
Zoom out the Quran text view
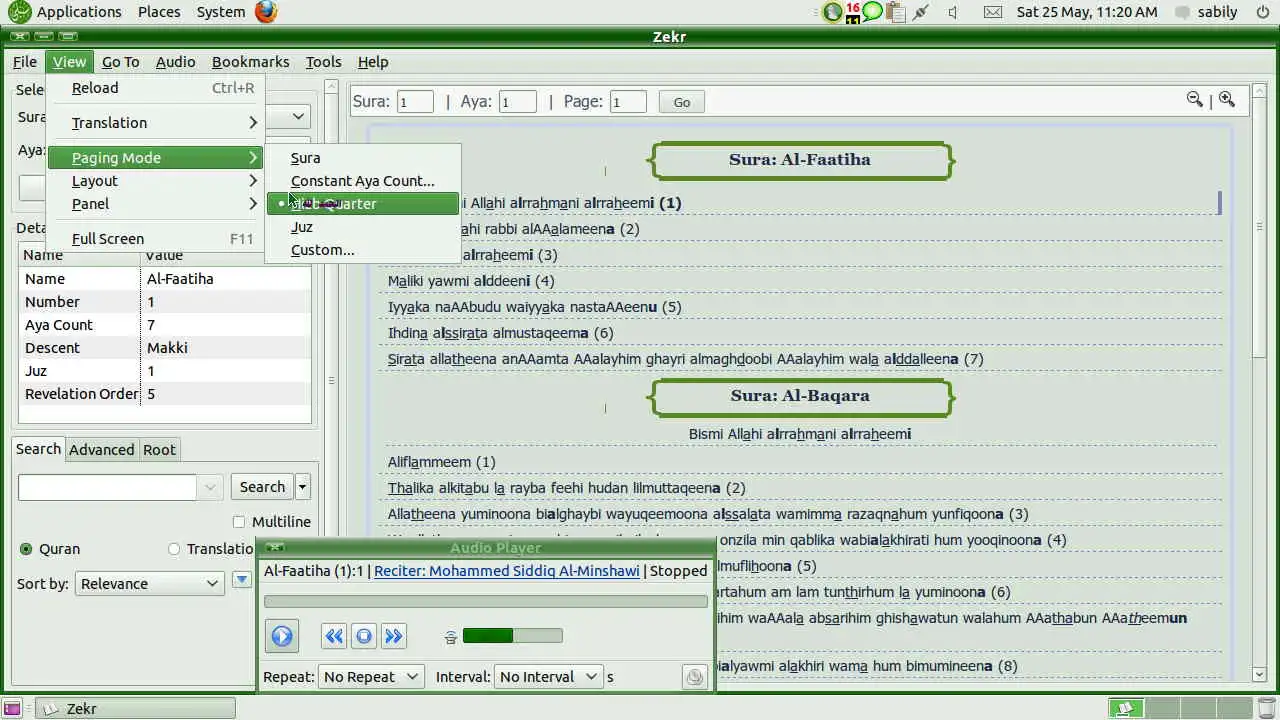point(1194,99)
